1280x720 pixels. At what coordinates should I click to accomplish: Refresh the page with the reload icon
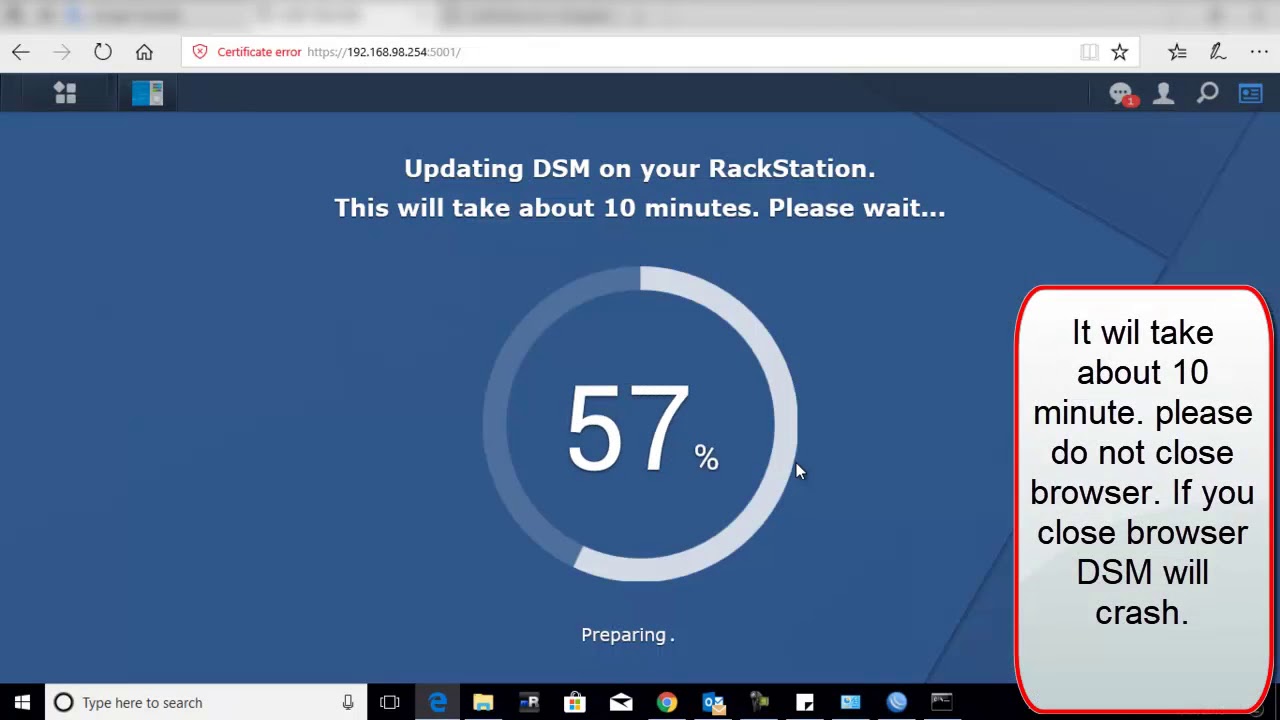(x=103, y=52)
